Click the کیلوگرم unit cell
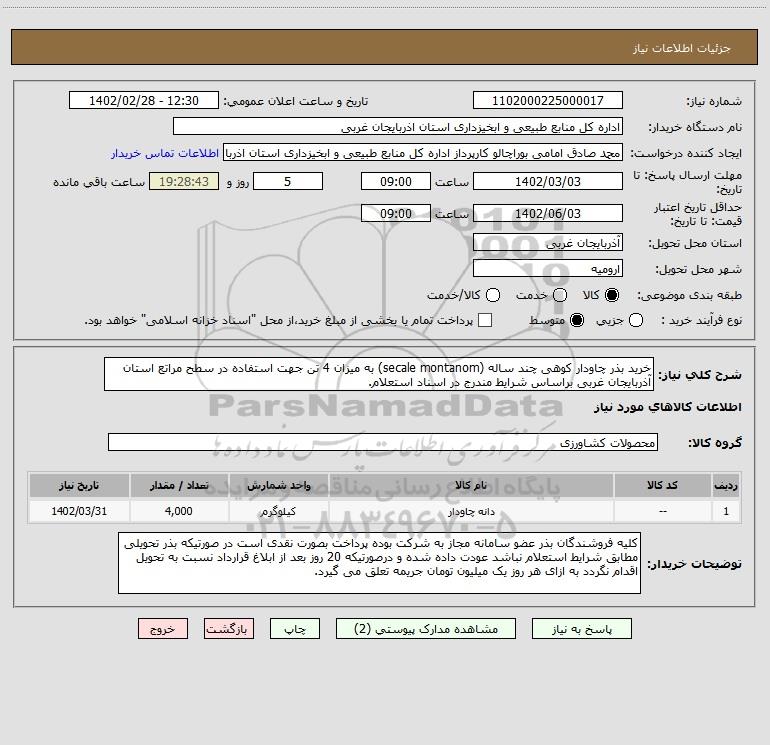The height and width of the screenshot is (745, 770). coord(278,511)
